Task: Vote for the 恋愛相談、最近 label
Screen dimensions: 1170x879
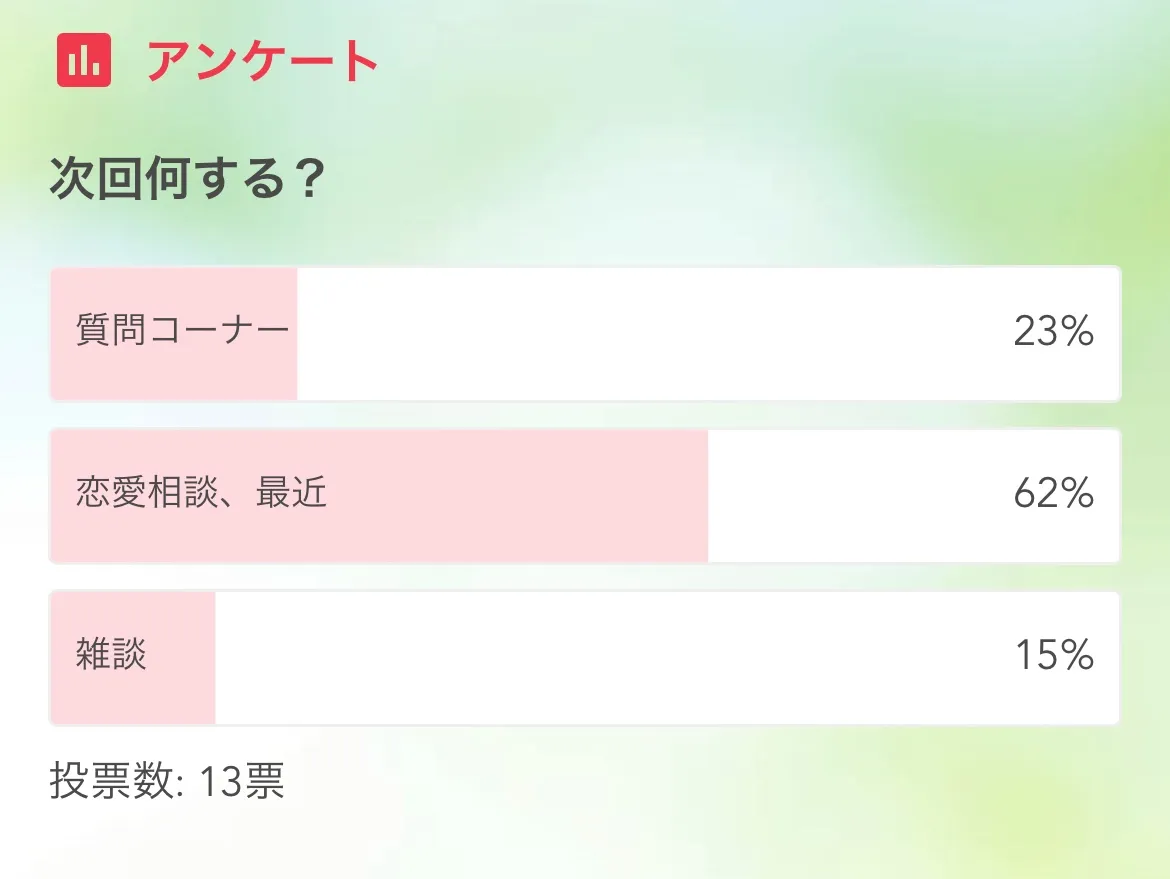Action: 202,494
